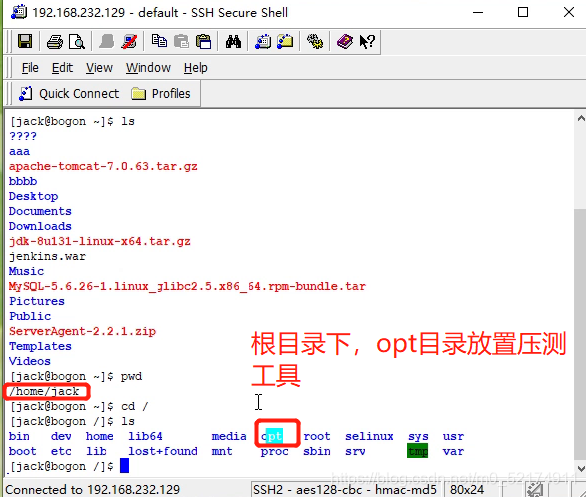This screenshot has width=586, height=497.
Task: Click the Profiles folder icon
Action: coord(139,93)
